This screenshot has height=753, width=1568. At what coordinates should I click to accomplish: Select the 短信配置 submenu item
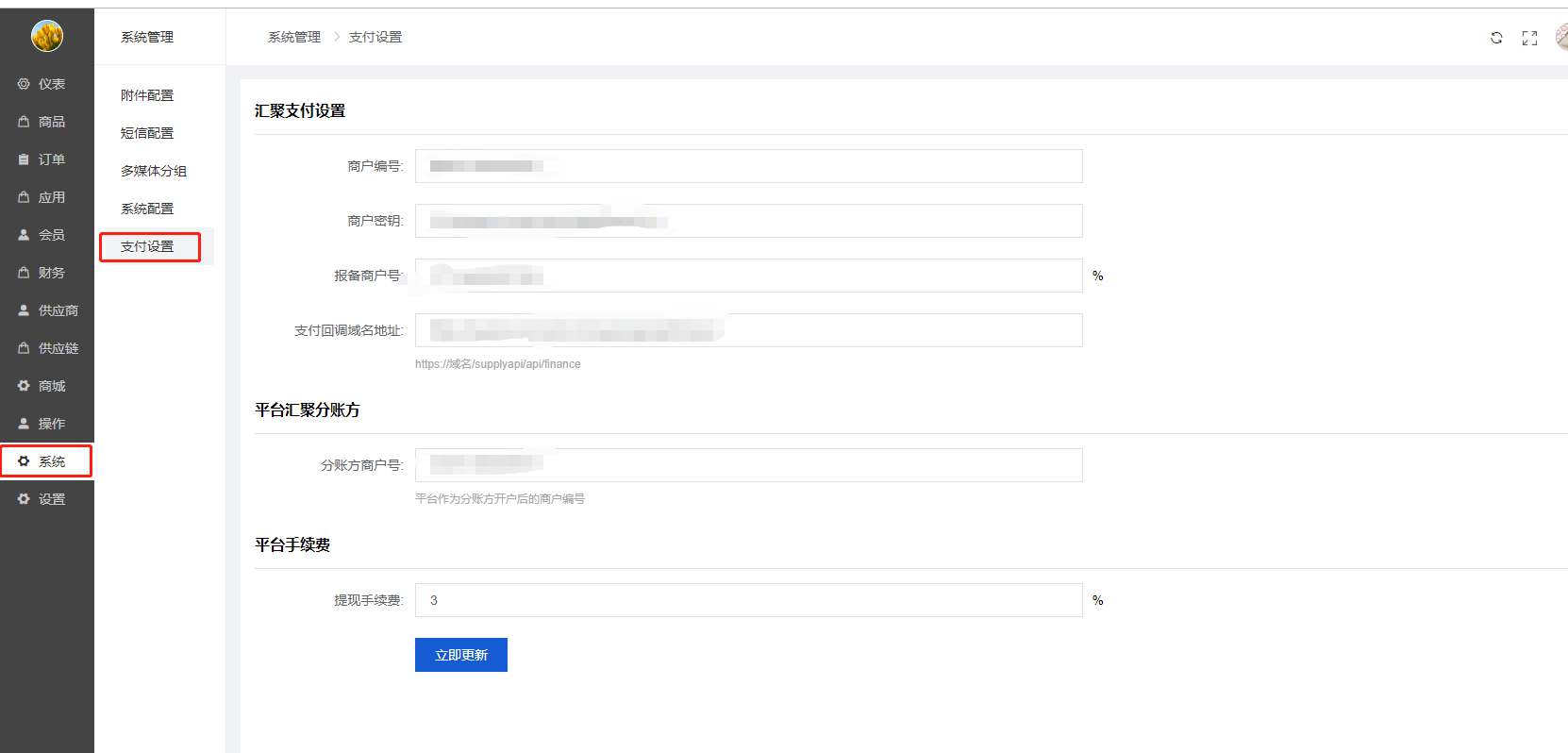147,133
